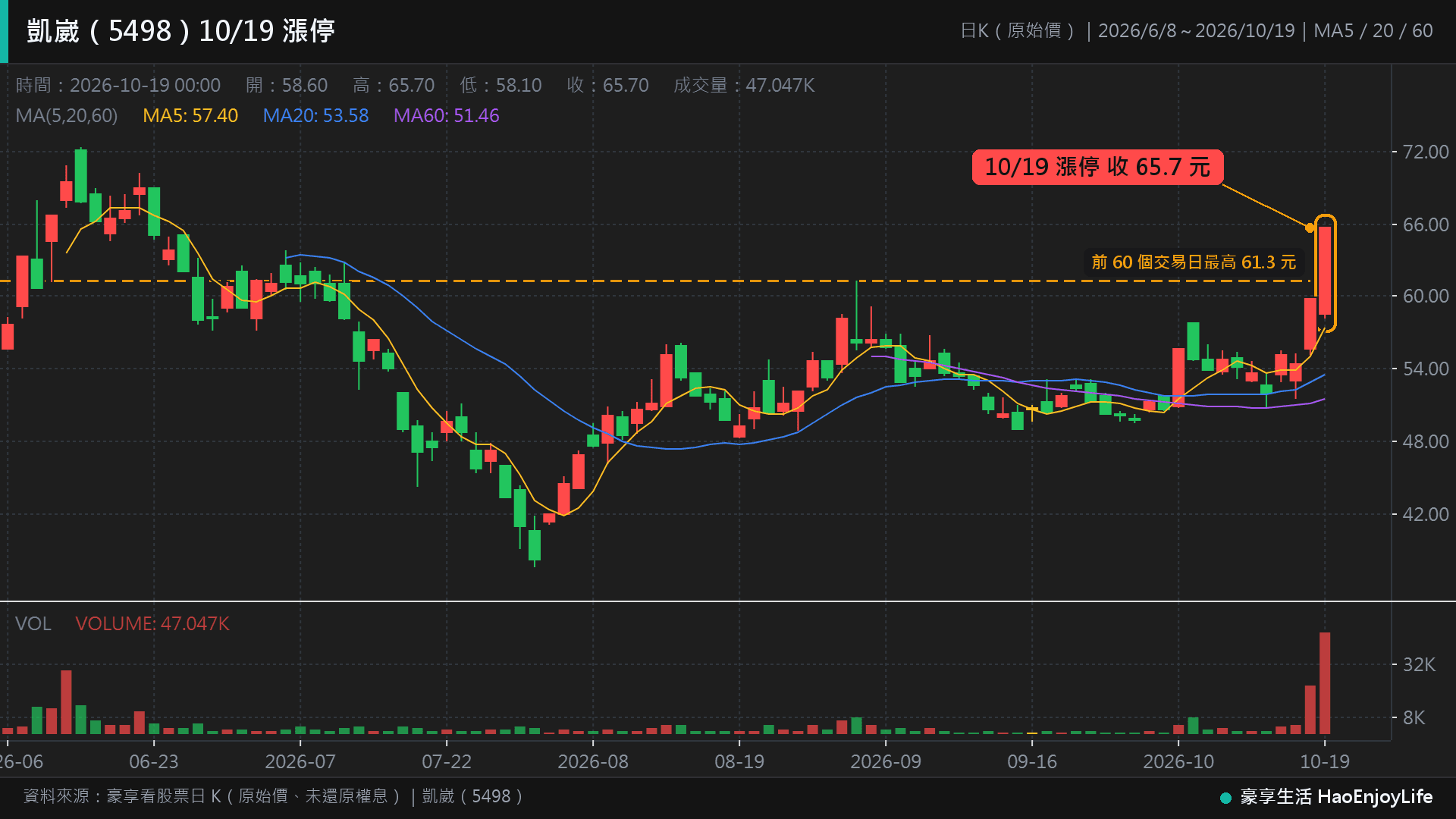
Task: Click the 54.00 price axis label
Action: (1426, 369)
